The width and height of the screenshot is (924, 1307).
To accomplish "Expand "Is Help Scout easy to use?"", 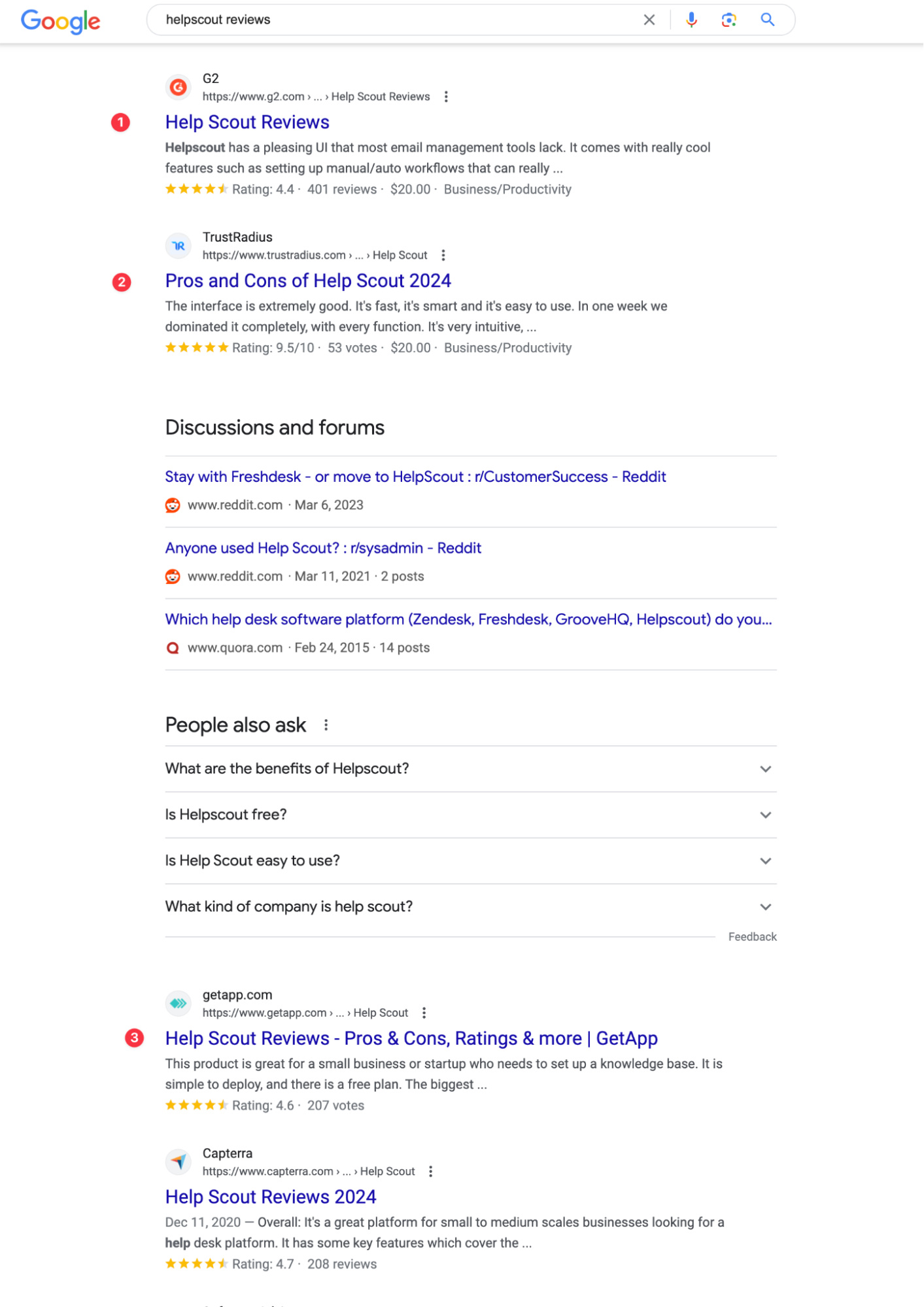I will (x=471, y=860).
